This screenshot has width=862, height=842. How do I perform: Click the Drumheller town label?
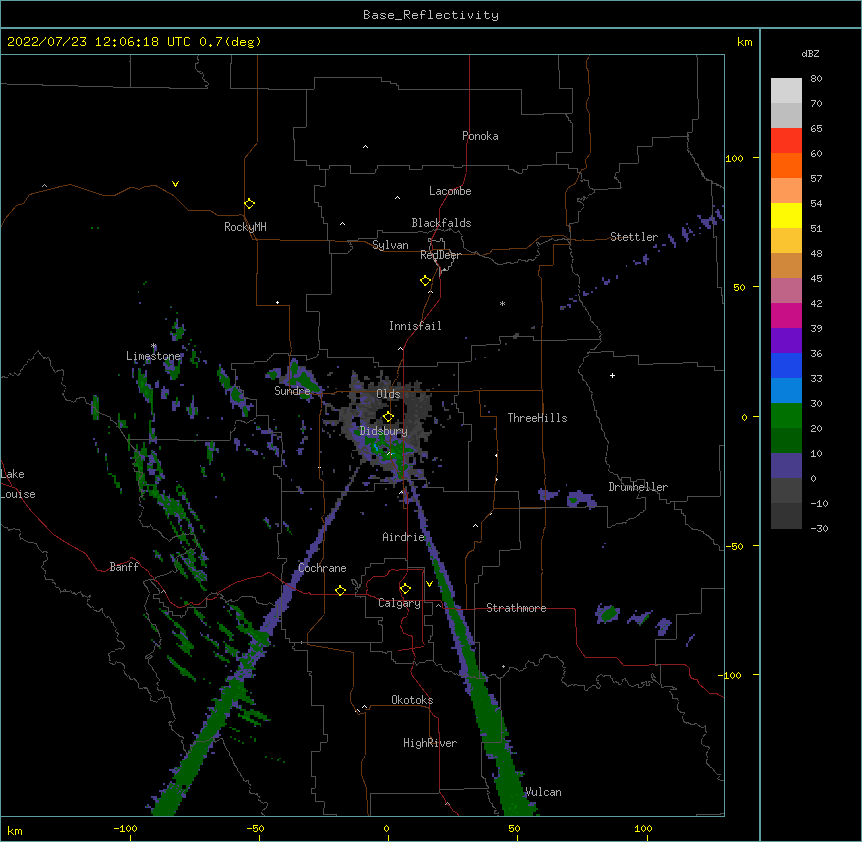(638, 487)
